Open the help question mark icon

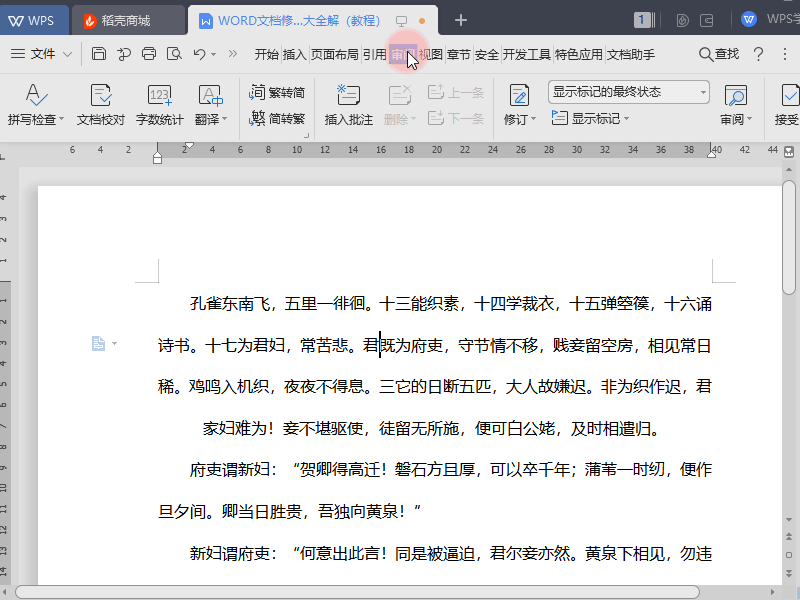pos(758,54)
